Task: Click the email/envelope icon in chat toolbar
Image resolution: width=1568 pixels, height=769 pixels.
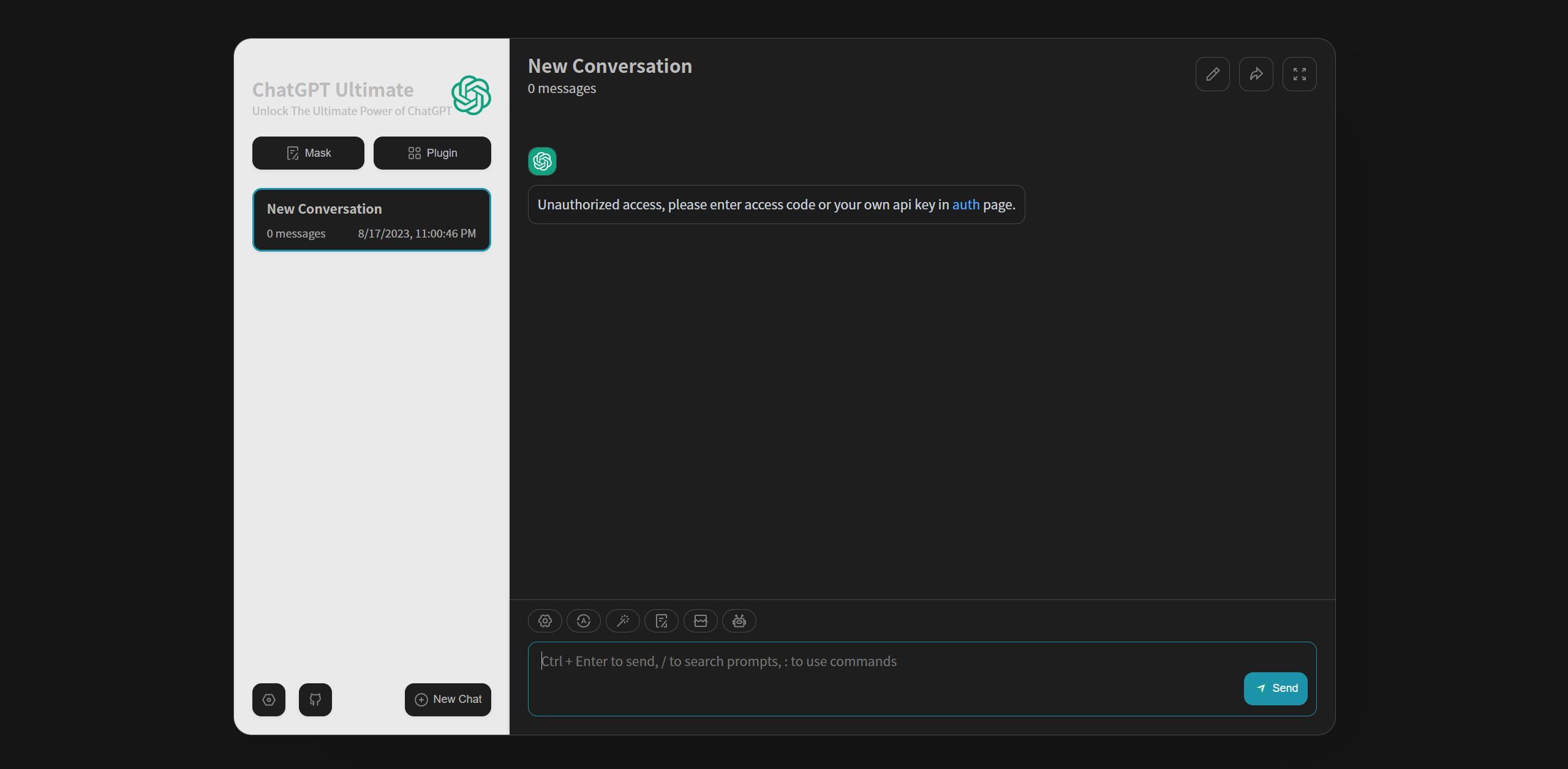Action: (700, 620)
